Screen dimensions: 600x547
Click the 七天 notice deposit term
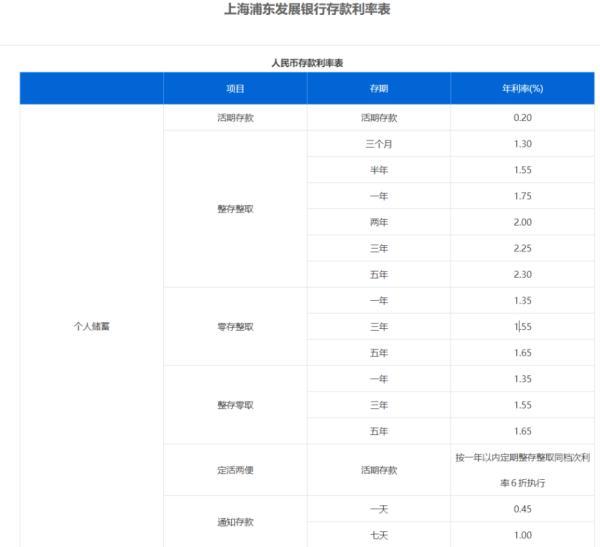tap(378, 535)
